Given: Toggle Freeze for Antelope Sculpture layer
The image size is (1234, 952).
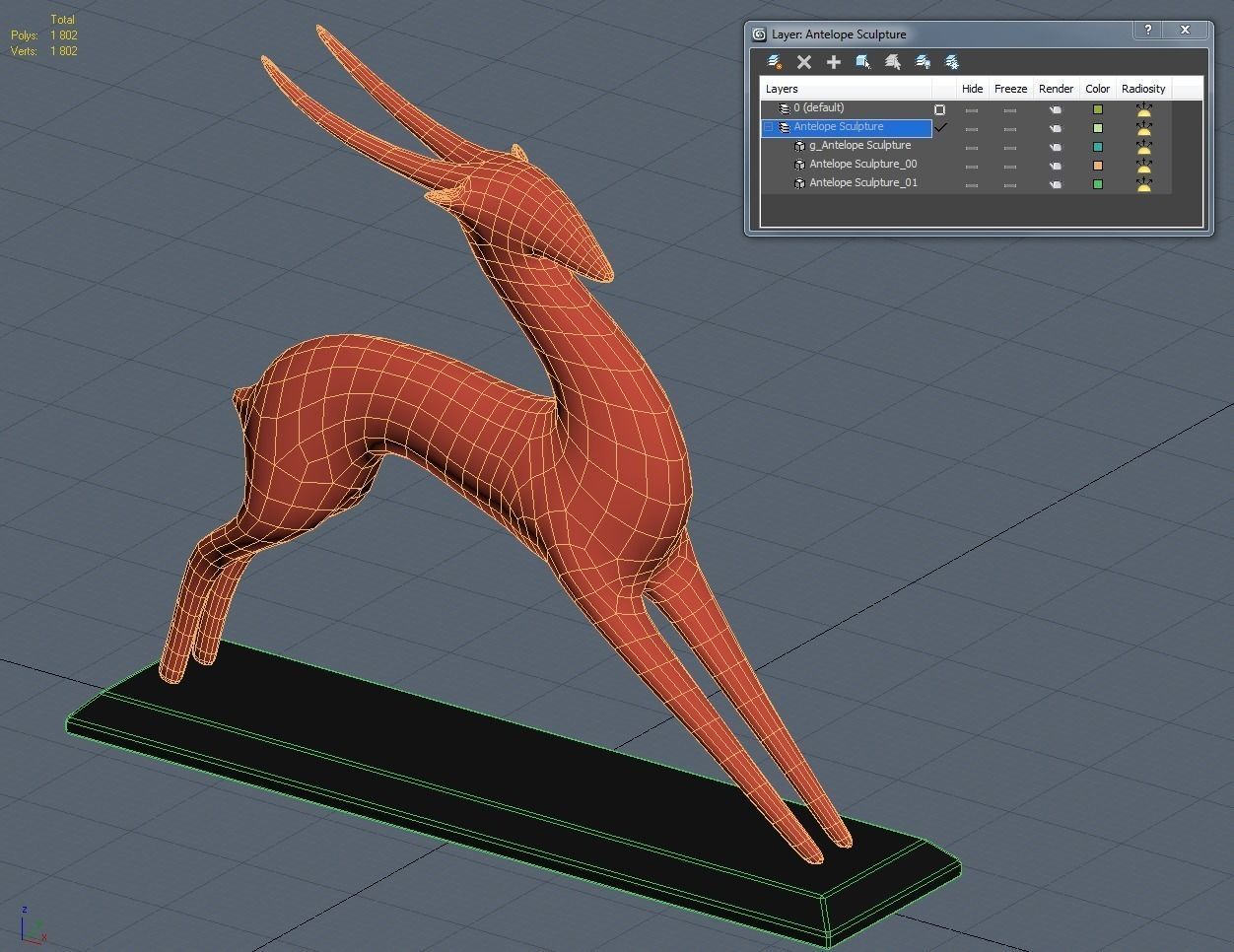Looking at the screenshot, I should (x=1010, y=129).
